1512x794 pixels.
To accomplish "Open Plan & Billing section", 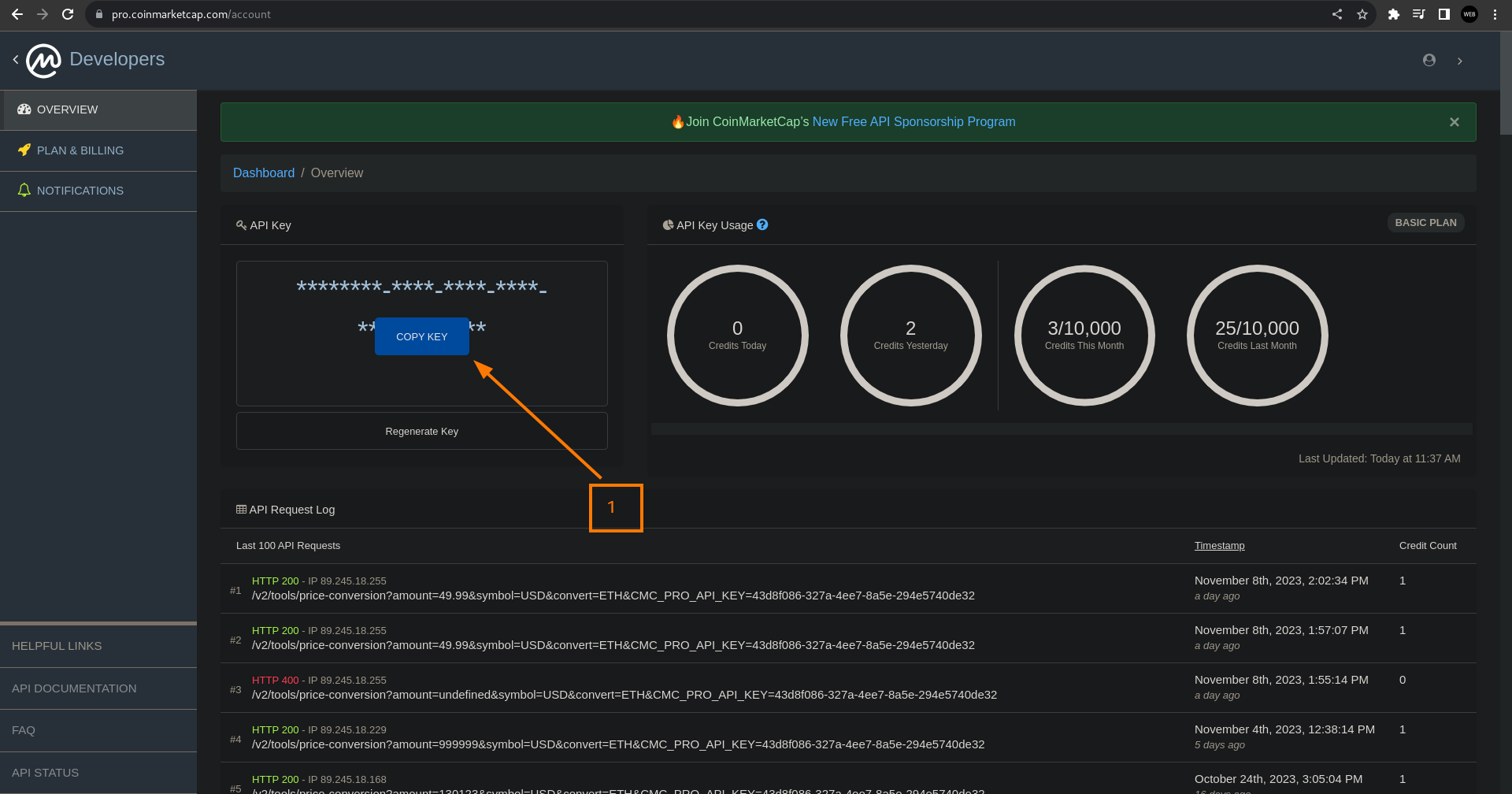I will click(98, 150).
